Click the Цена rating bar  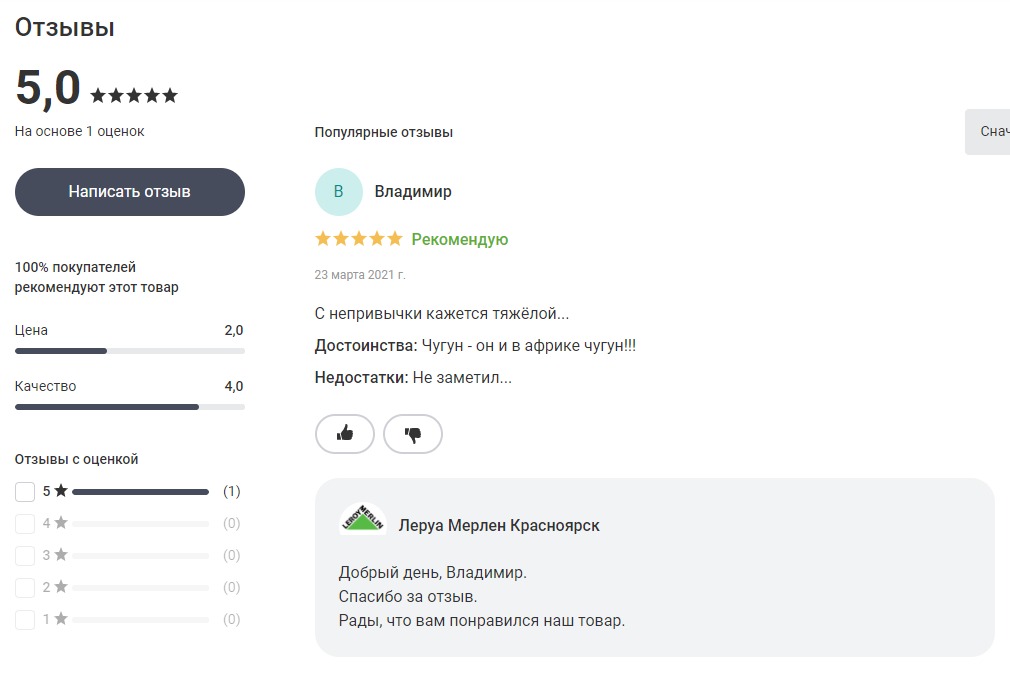tap(129, 351)
